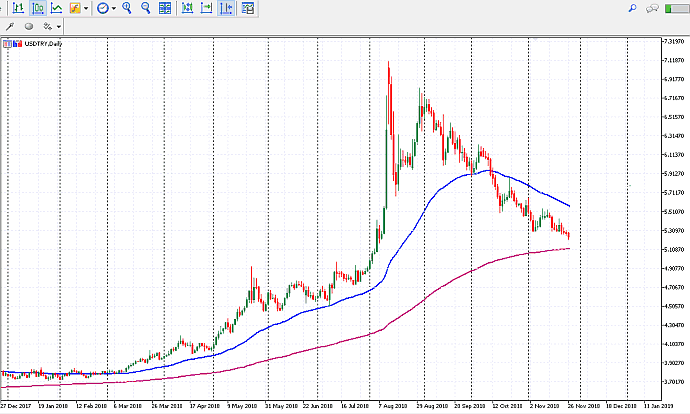Open the indicators list icon
Screen dimensions: 690x414
[x=75, y=8]
